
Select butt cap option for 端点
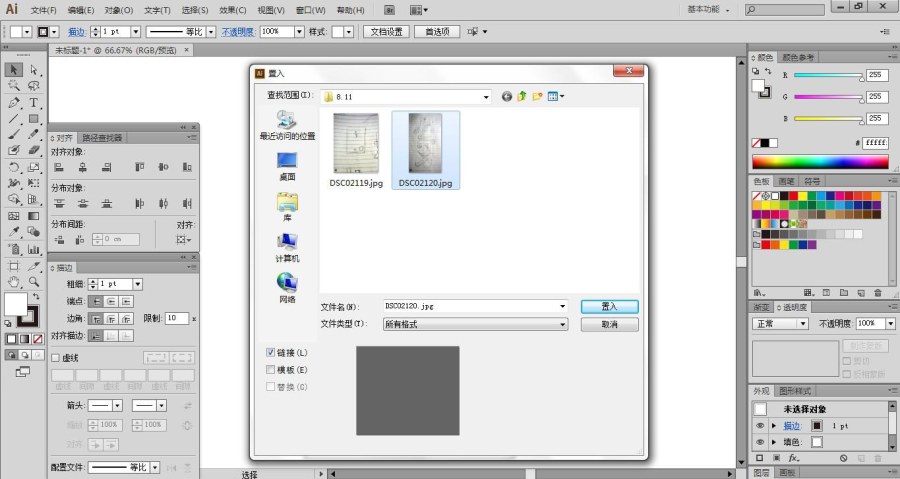(96, 301)
